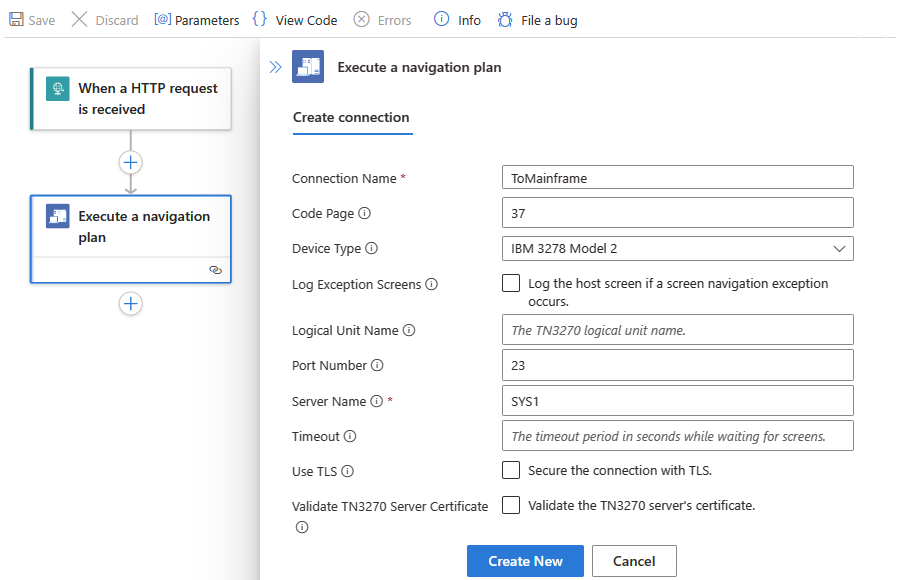Viewport: 900px width, 580px height.
Task: Click the Discard X icon
Action: click(79, 20)
